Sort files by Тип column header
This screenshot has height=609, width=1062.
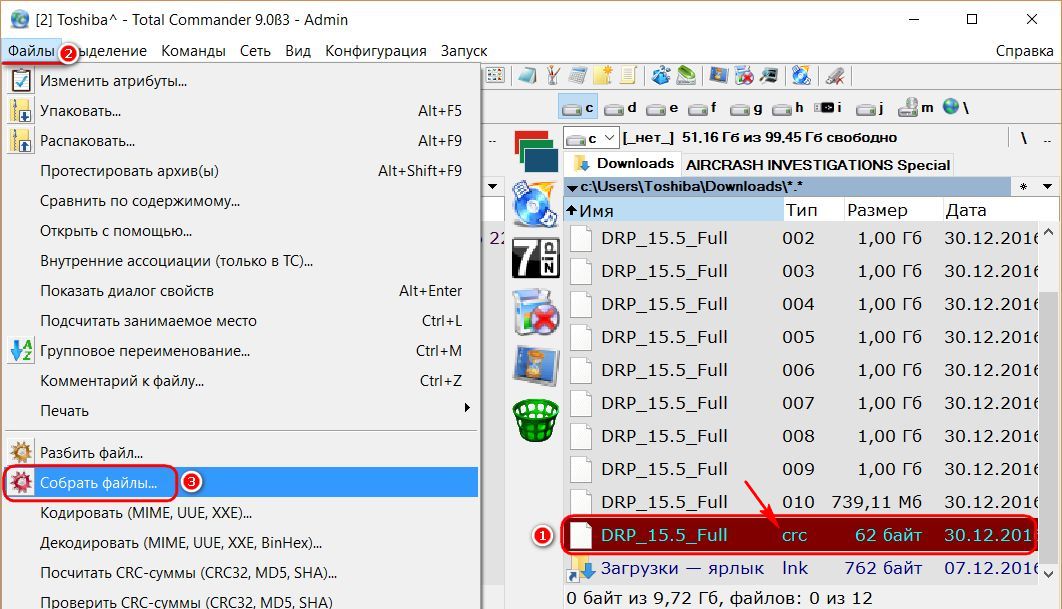pos(814,211)
